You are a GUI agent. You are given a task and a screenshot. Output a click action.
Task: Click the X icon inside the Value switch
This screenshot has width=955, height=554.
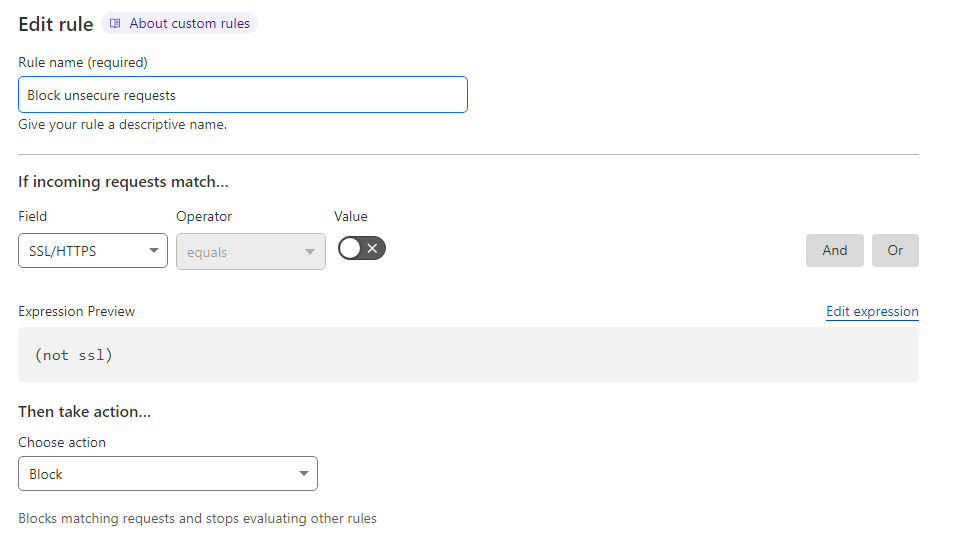click(x=372, y=248)
